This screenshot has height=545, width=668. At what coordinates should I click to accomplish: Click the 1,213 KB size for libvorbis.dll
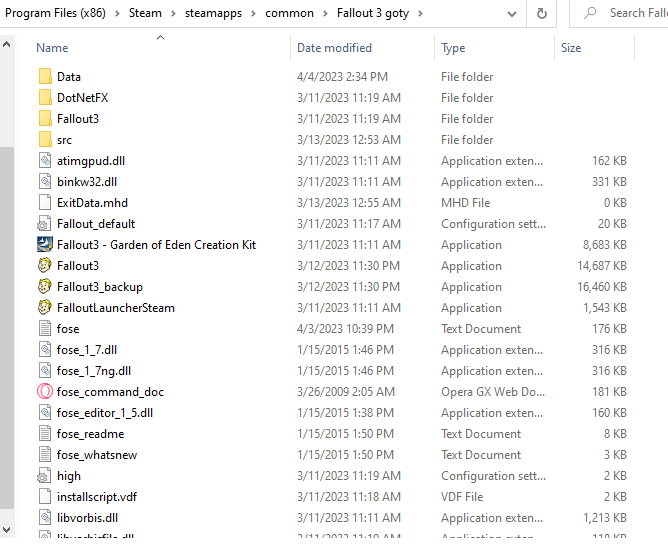click(x=605, y=518)
